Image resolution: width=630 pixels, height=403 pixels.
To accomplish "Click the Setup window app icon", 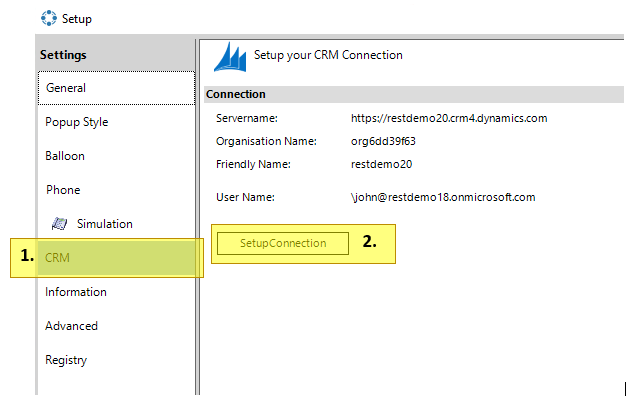I will pos(49,18).
